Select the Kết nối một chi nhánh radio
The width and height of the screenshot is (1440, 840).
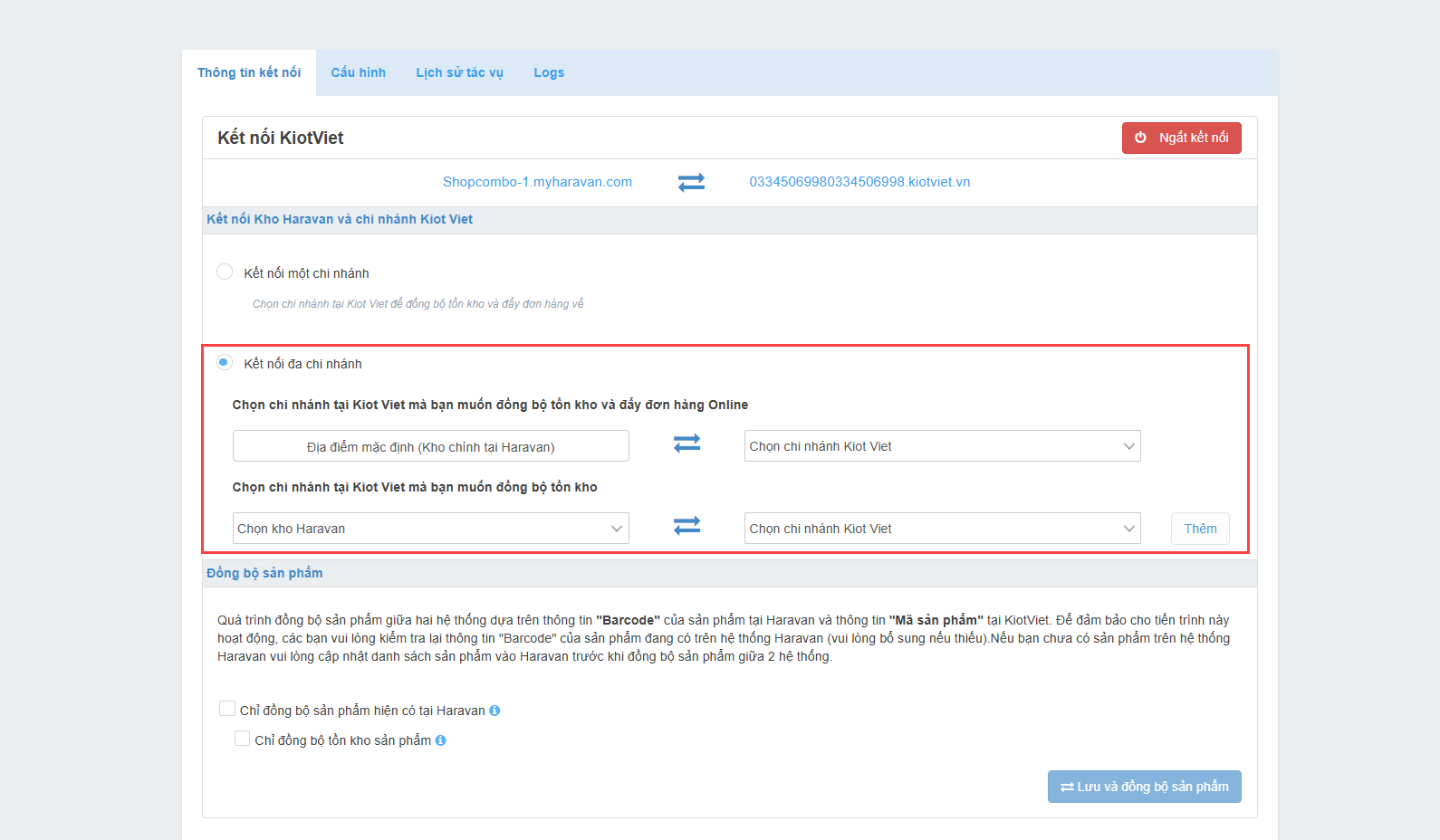[225, 272]
